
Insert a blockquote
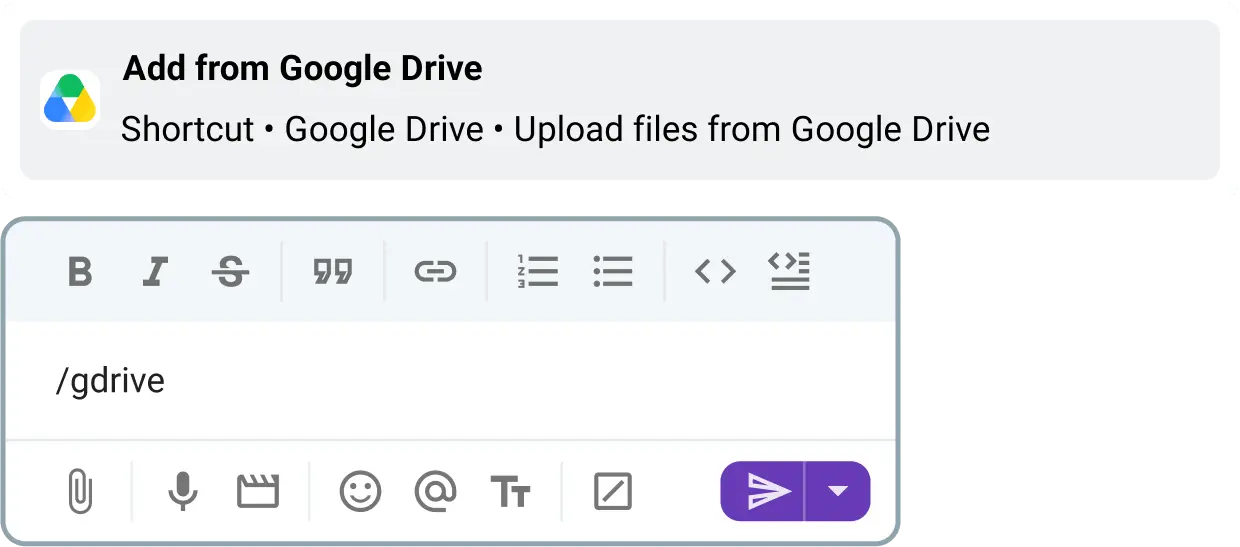point(333,271)
